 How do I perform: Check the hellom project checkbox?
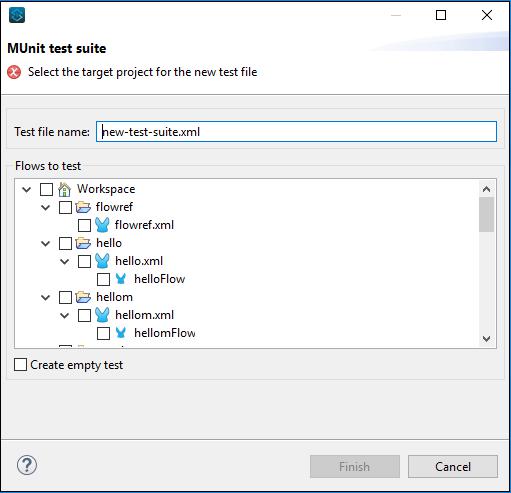coord(65,297)
